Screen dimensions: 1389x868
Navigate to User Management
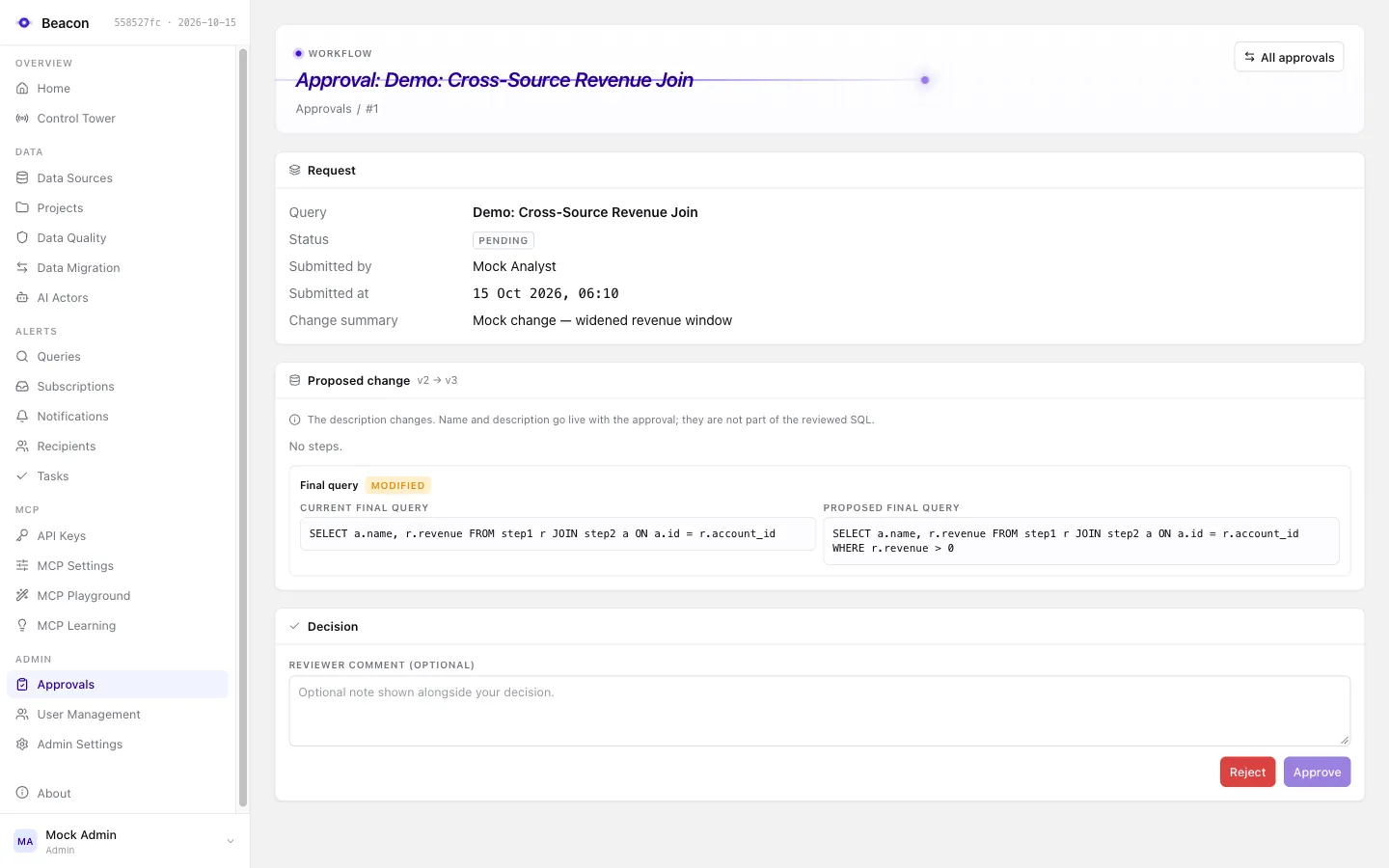click(x=118, y=714)
